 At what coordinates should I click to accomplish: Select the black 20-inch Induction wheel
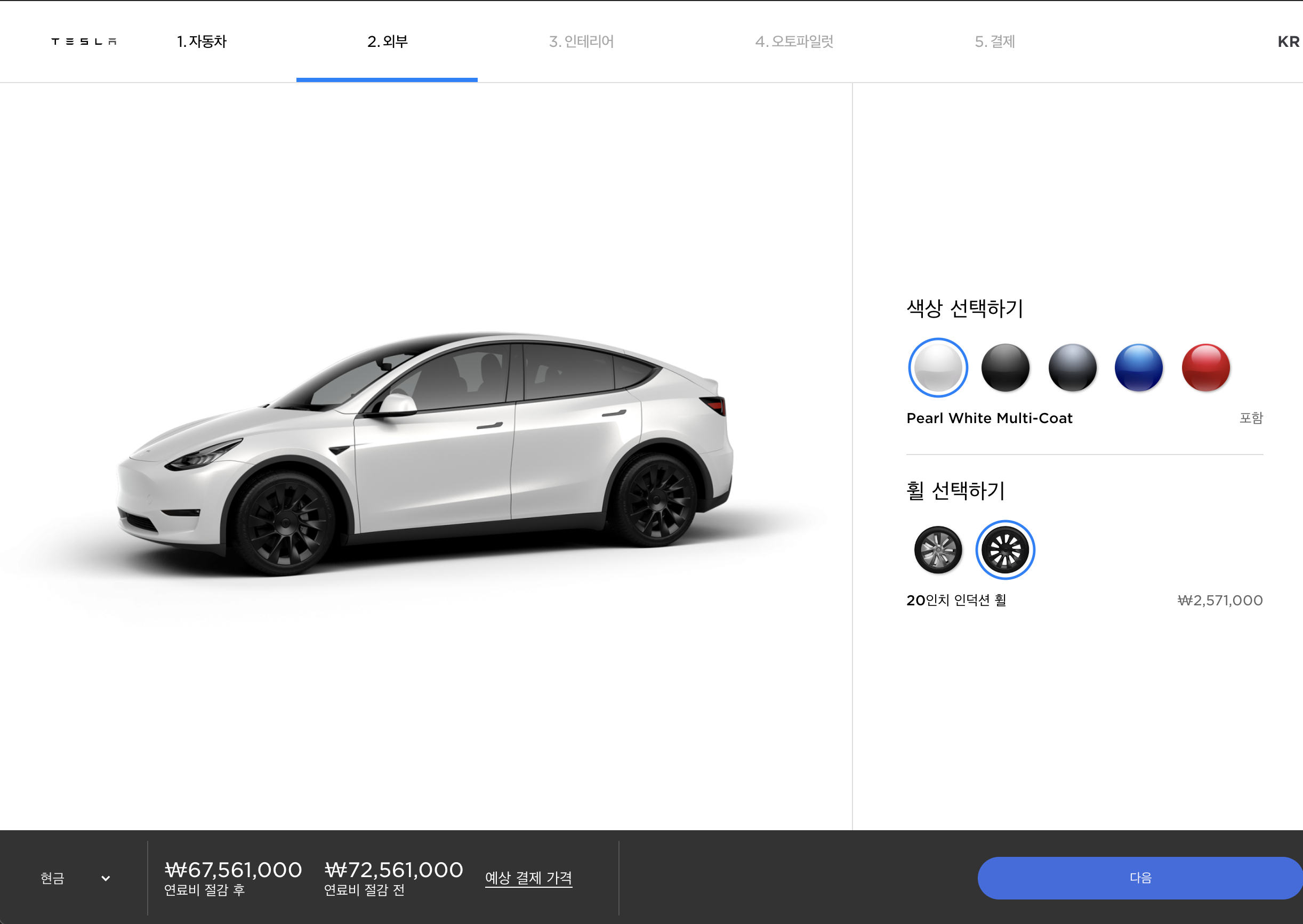coord(1005,549)
